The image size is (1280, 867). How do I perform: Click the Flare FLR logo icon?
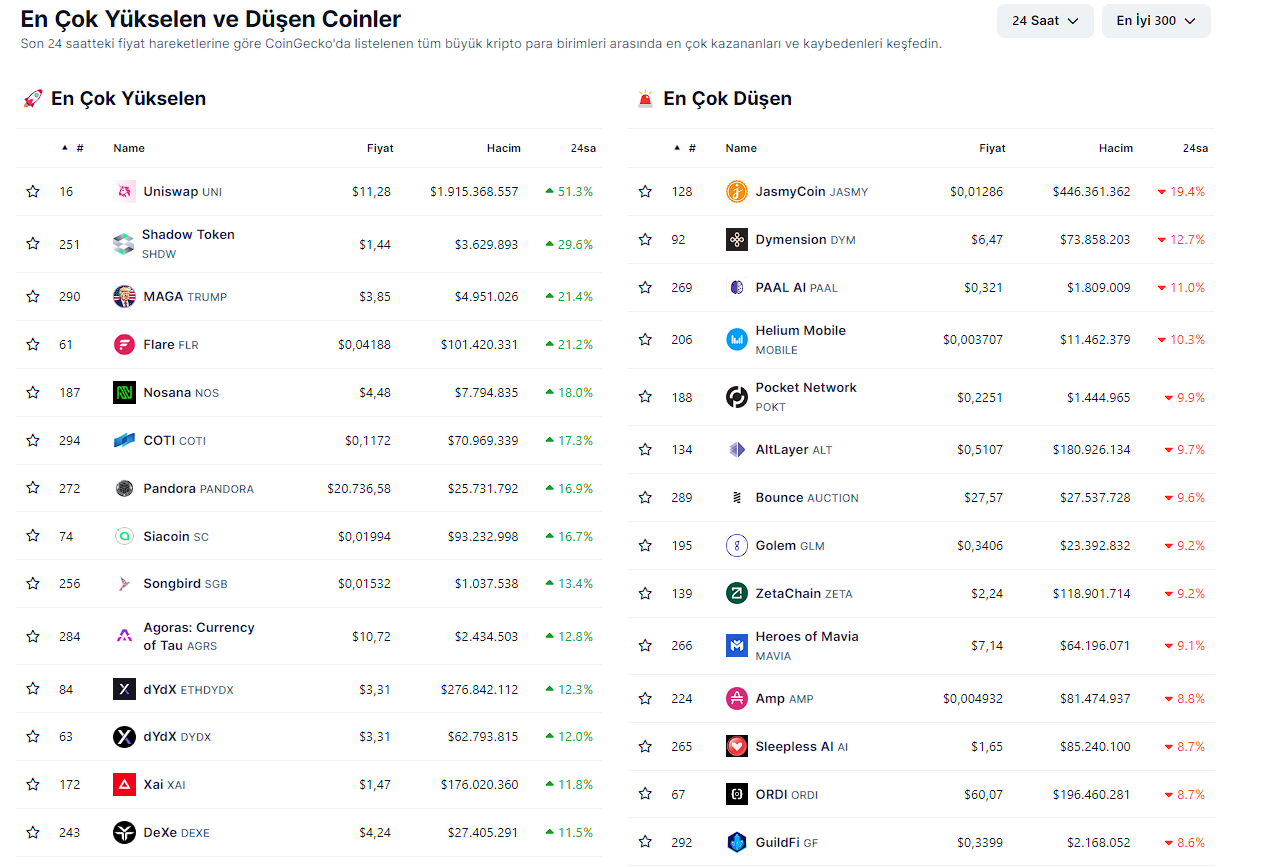click(x=124, y=345)
